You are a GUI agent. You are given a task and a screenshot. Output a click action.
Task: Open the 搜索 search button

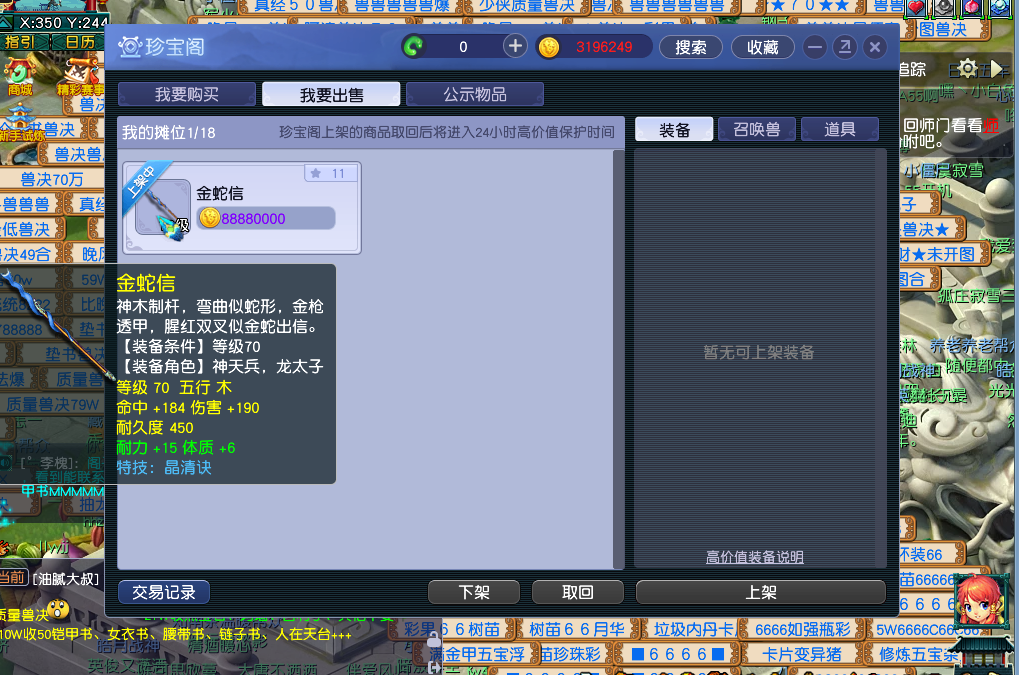690,47
